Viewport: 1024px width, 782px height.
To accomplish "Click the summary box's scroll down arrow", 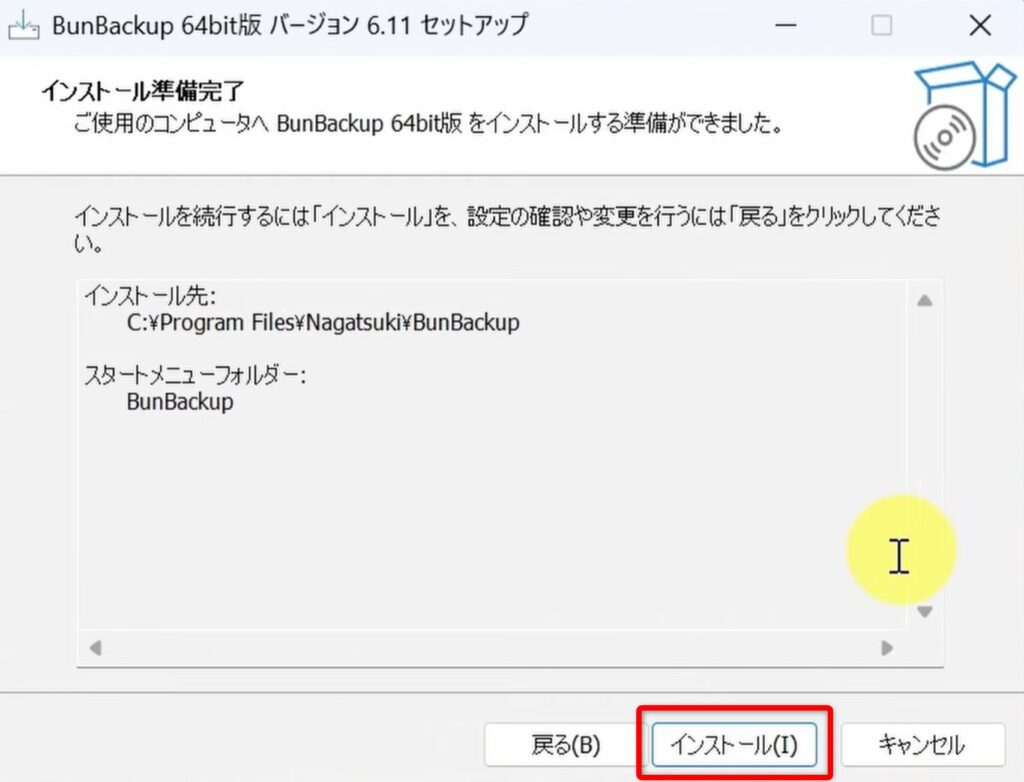I will tap(924, 611).
